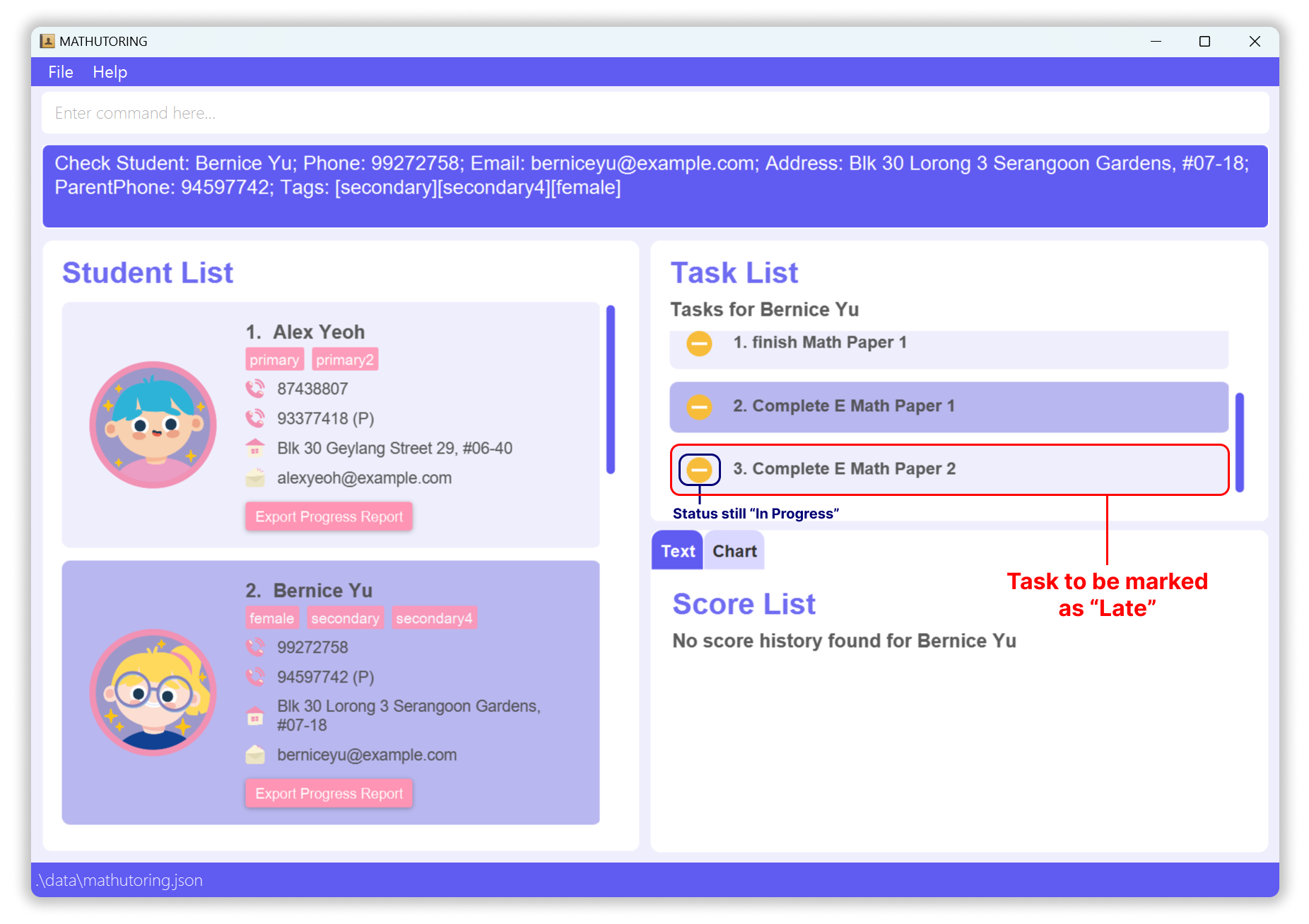Click the envelope icon beside alexyeoh@example.com
1309x924 pixels.
(255, 478)
